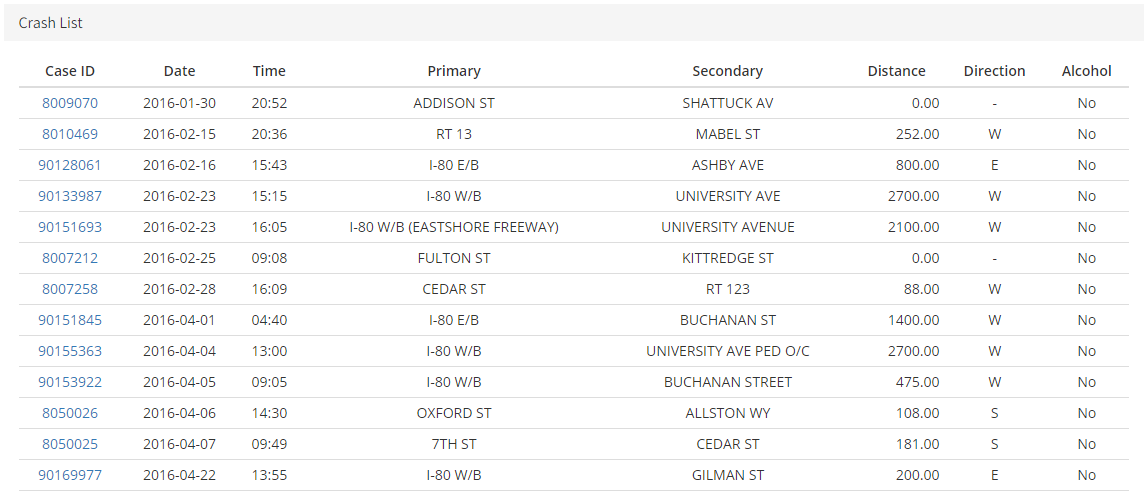This screenshot has height=495, width=1144.
Task: Open case ID 8050025
Action: coord(70,444)
